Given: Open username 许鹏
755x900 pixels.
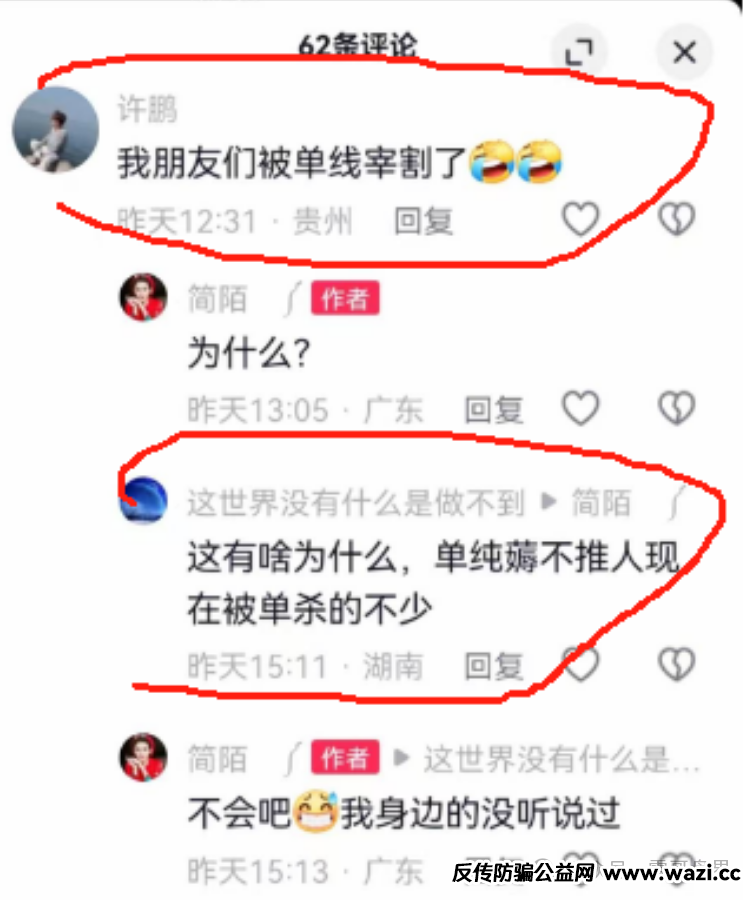Looking at the screenshot, I should (x=147, y=108).
